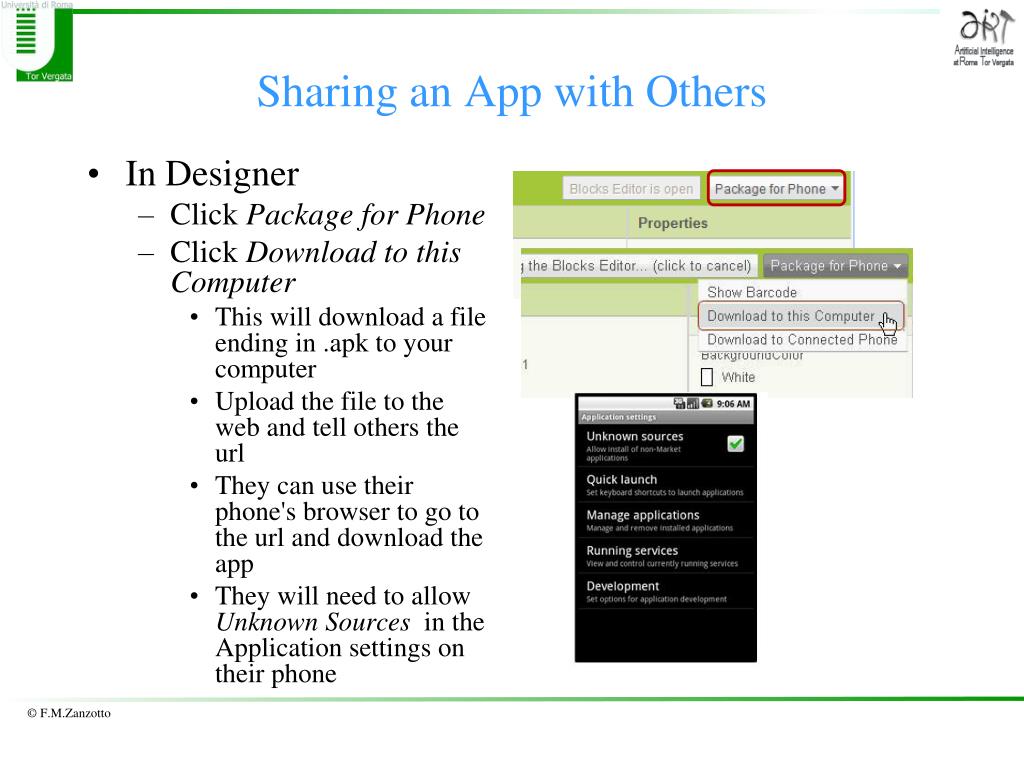This screenshot has width=1024, height=768.
Task: Click the Tor Vergata university logo
Action: pyautogui.click(x=37, y=41)
